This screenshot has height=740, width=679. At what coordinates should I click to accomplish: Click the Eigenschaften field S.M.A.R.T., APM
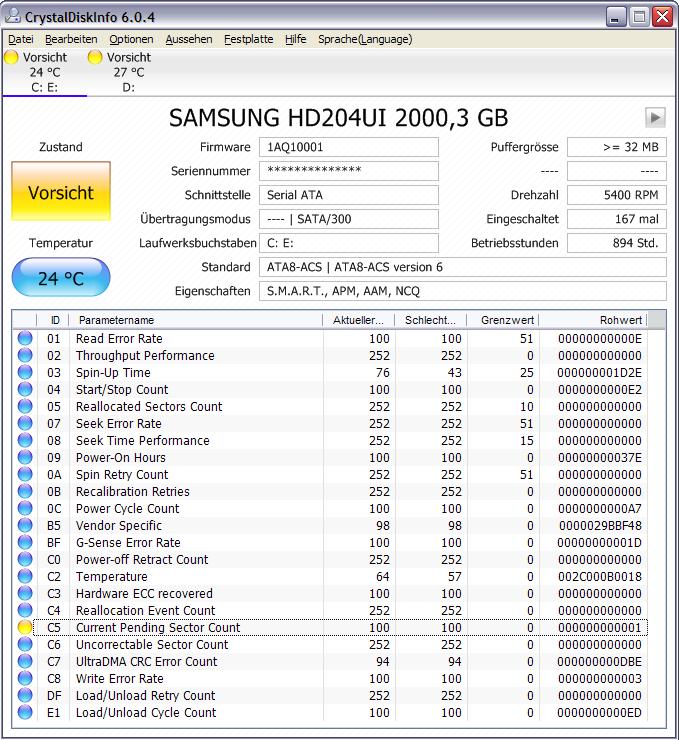[x=462, y=291]
